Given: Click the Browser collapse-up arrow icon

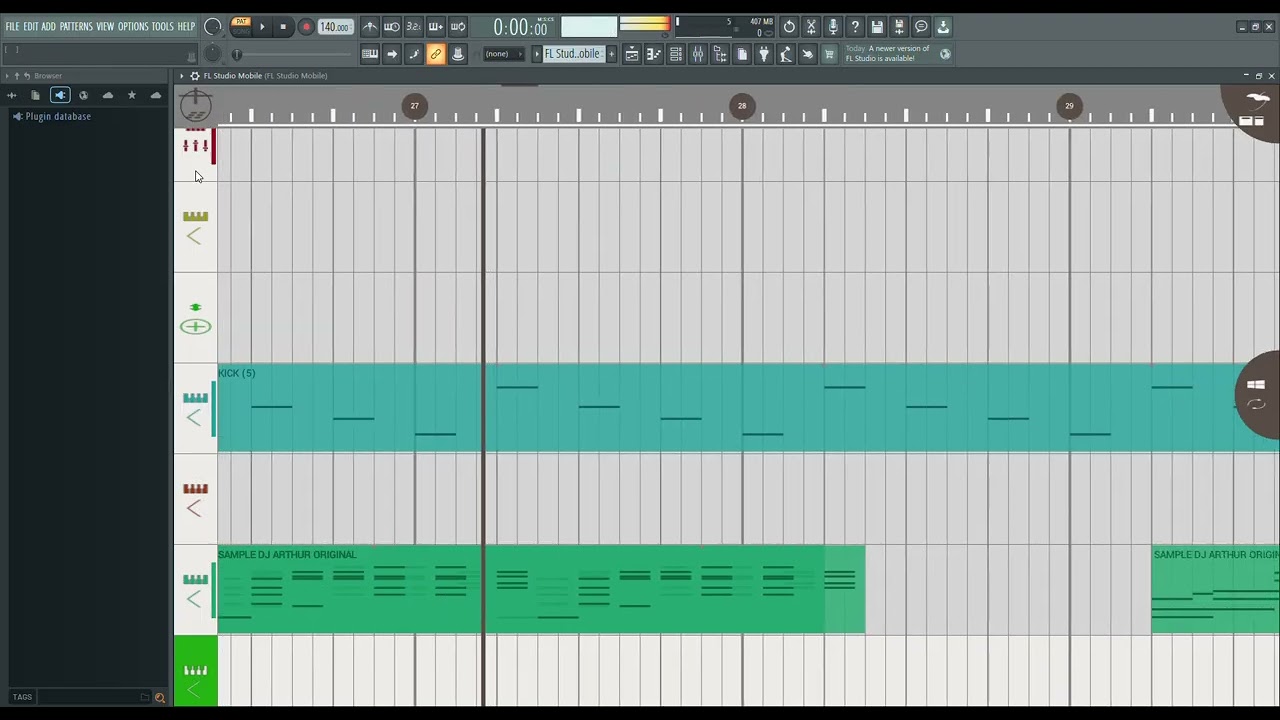Looking at the screenshot, I should point(16,76).
